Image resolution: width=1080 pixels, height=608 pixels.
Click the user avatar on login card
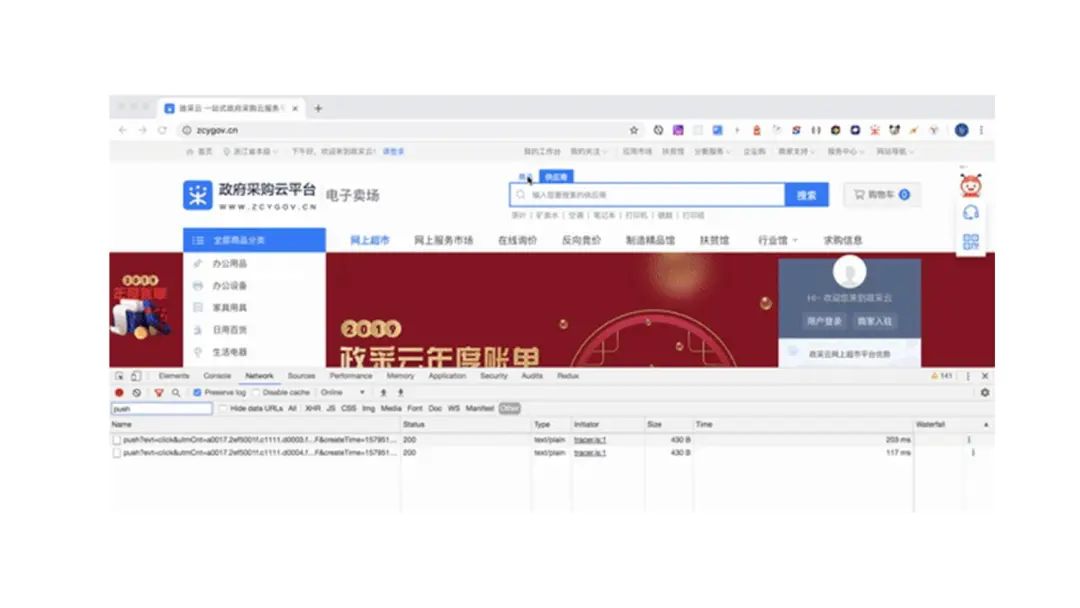(849, 271)
